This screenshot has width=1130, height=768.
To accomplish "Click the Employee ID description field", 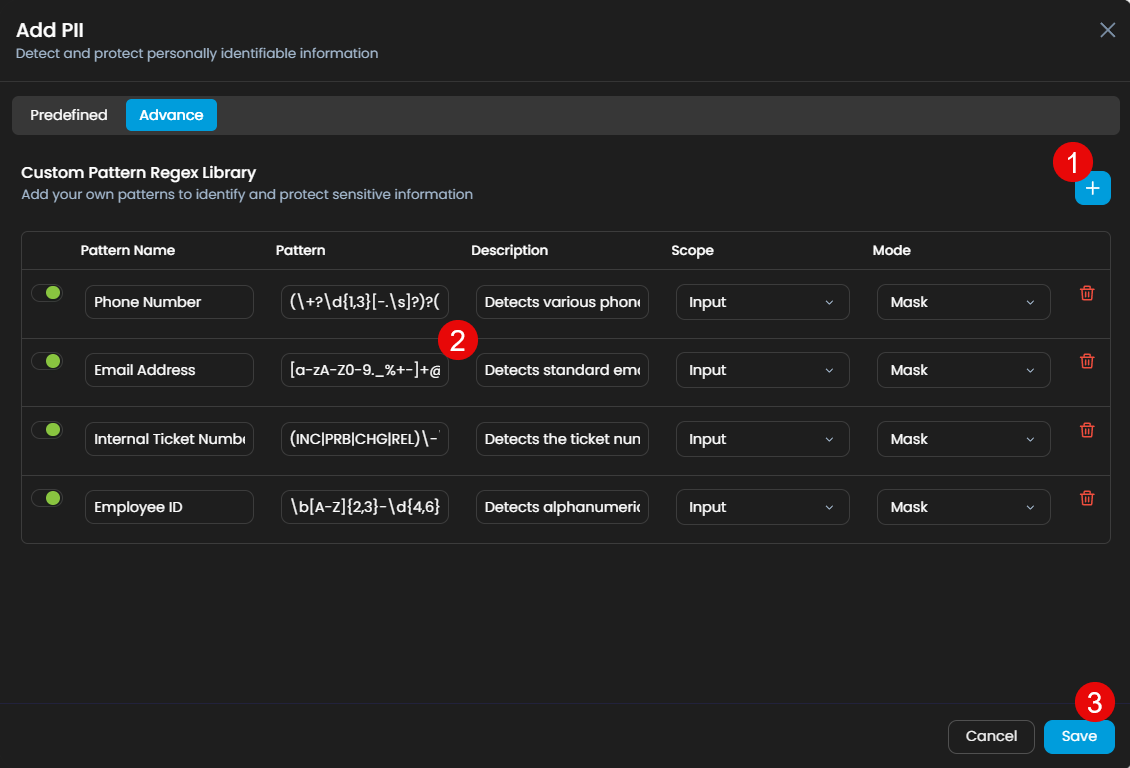I will pos(562,507).
